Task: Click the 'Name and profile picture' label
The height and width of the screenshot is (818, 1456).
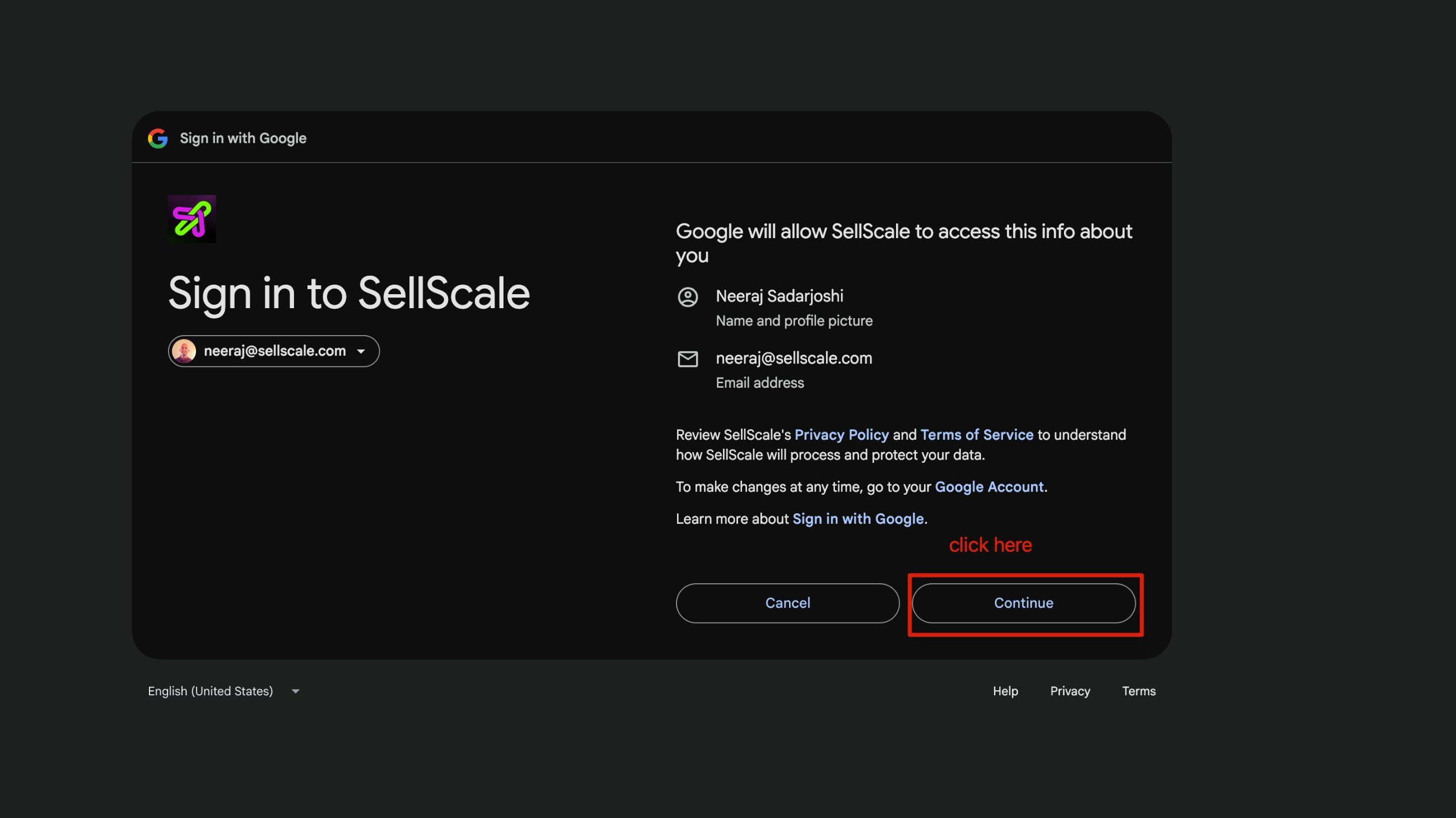Action: pos(794,320)
